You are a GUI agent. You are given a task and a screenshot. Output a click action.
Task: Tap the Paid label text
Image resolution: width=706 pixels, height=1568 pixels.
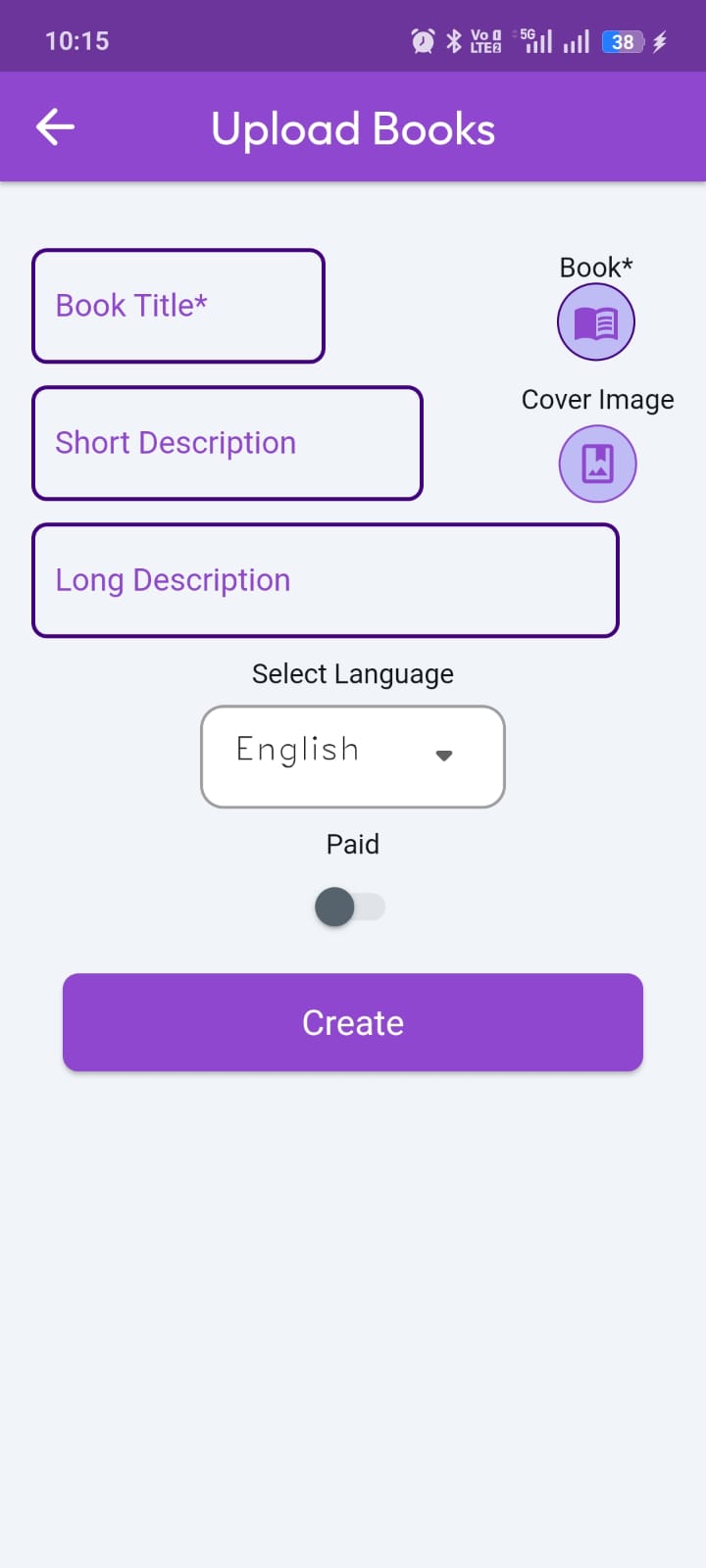(x=353, y=844)
